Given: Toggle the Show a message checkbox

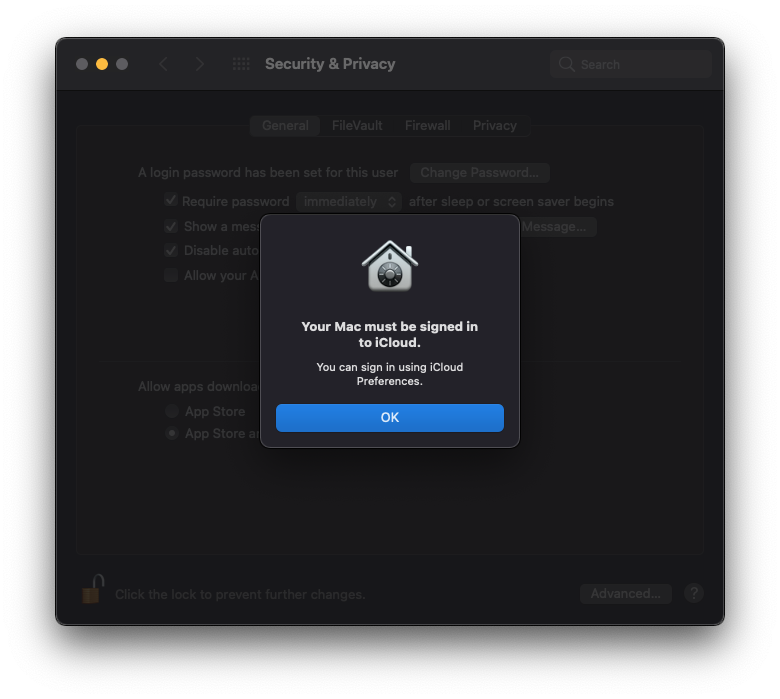Looking at the screenshot, I should pyautogui.click(x=171, y=226).
